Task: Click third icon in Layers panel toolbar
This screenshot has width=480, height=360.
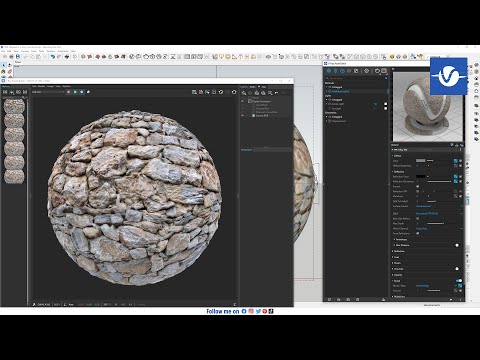Action: pos(257,93)
